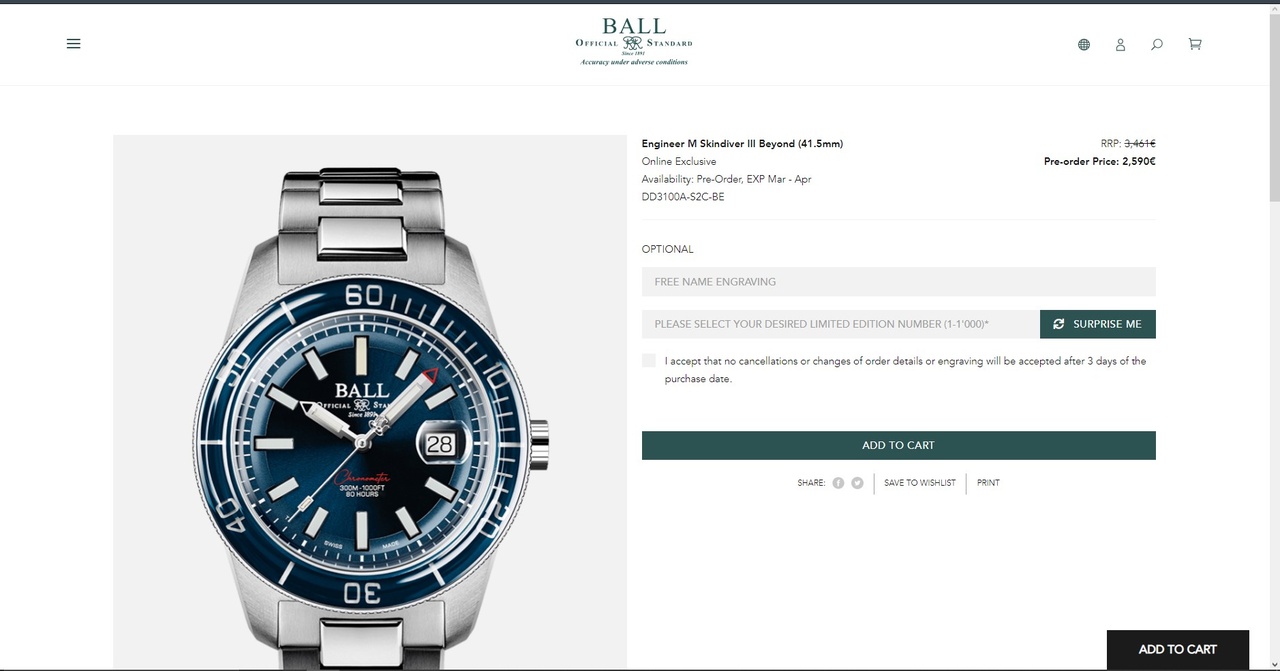Open the user account icon
This screenshot has width=1280, height=671.
tap(1121, 44)
